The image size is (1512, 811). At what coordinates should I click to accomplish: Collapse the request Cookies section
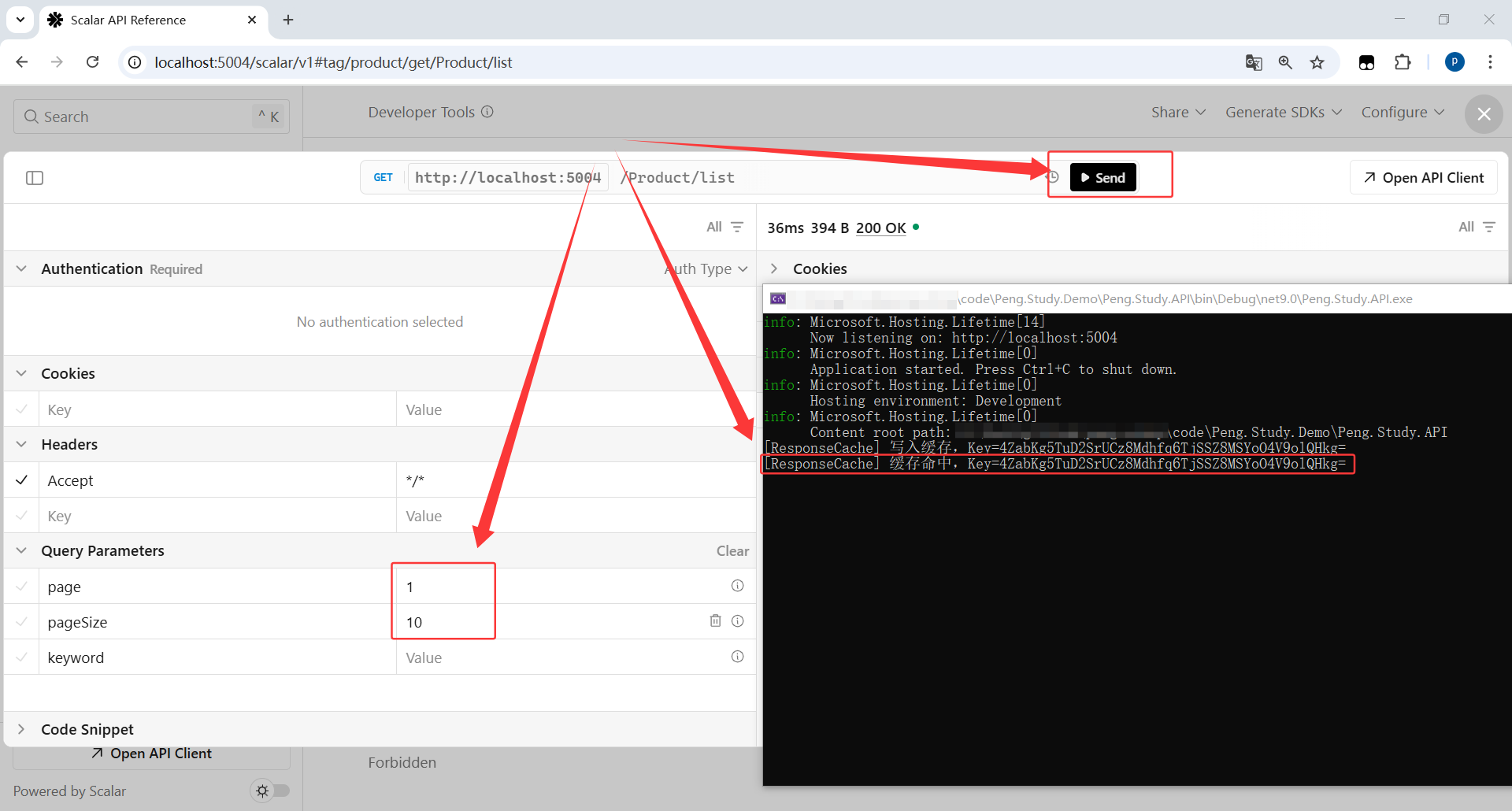21,373
